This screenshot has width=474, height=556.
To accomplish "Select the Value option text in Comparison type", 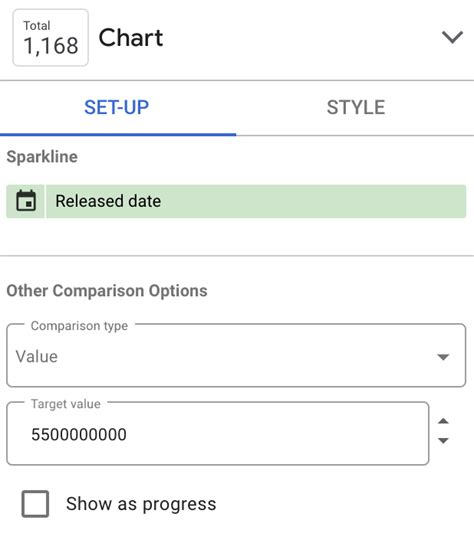I will pos(37,356).
